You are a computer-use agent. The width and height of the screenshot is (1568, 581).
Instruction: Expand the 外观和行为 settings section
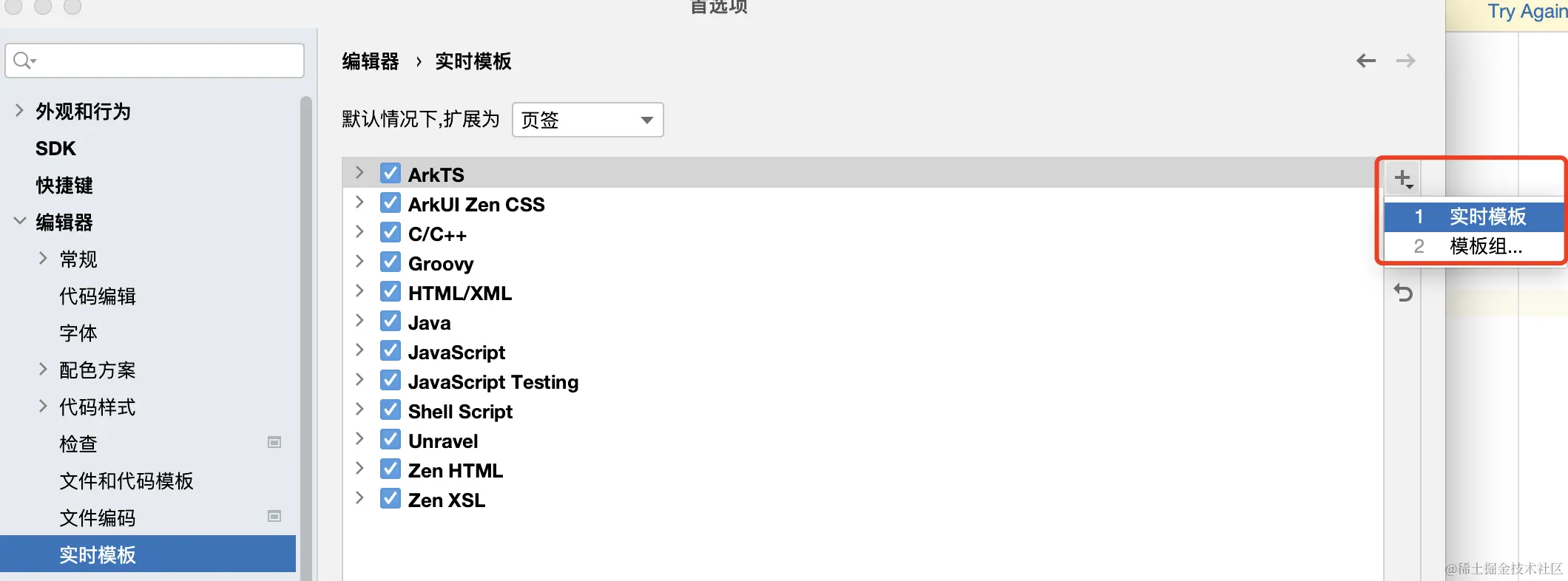click(x=19, y=111)
